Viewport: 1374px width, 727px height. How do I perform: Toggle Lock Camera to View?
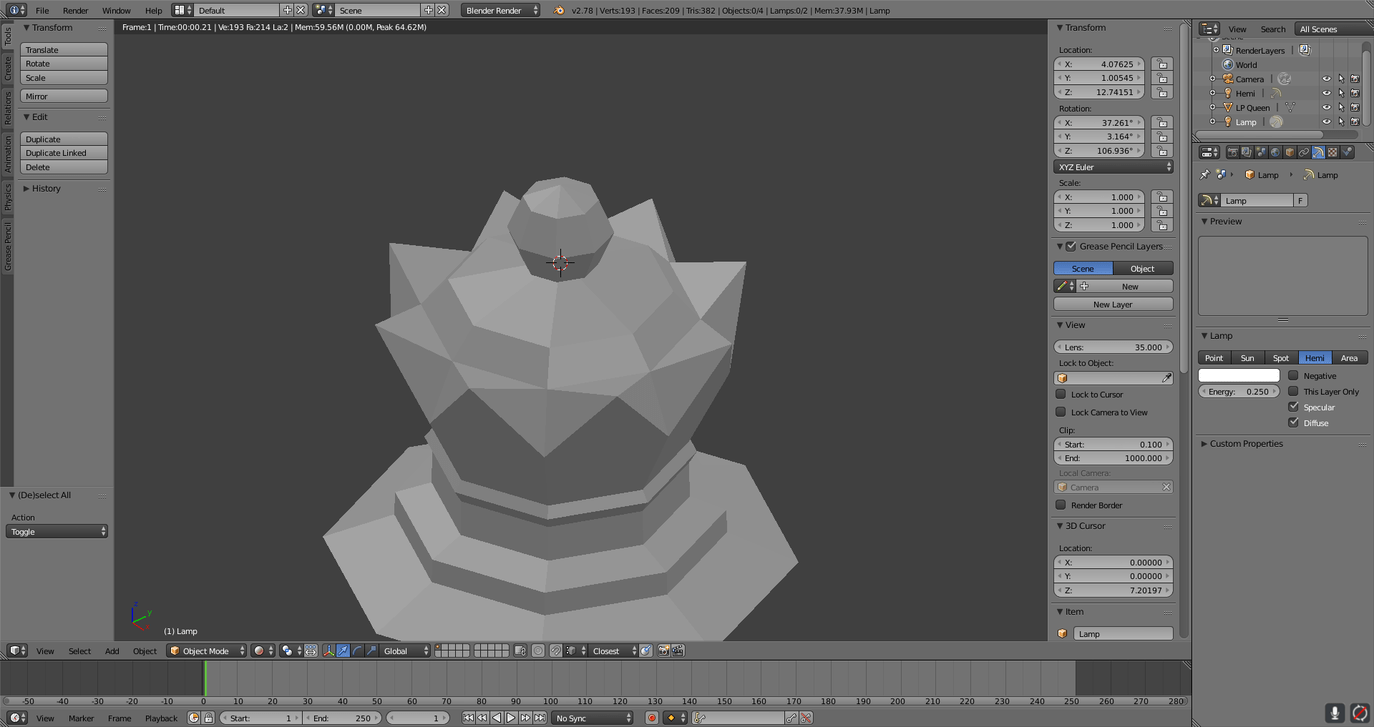(1061, 411)
